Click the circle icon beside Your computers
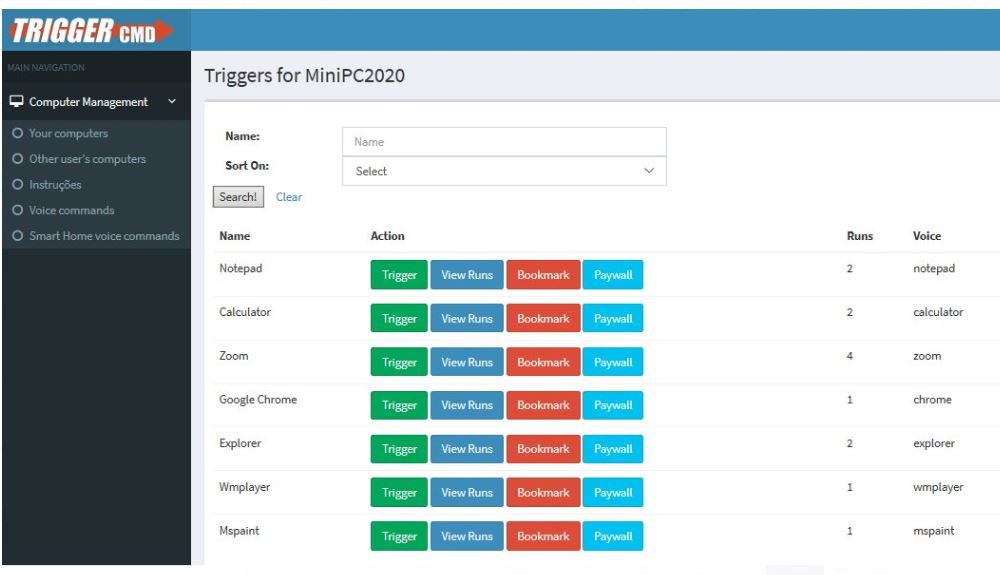This screenshot has height=575, width=1000. pyautogui.click(x=17, y=133)
